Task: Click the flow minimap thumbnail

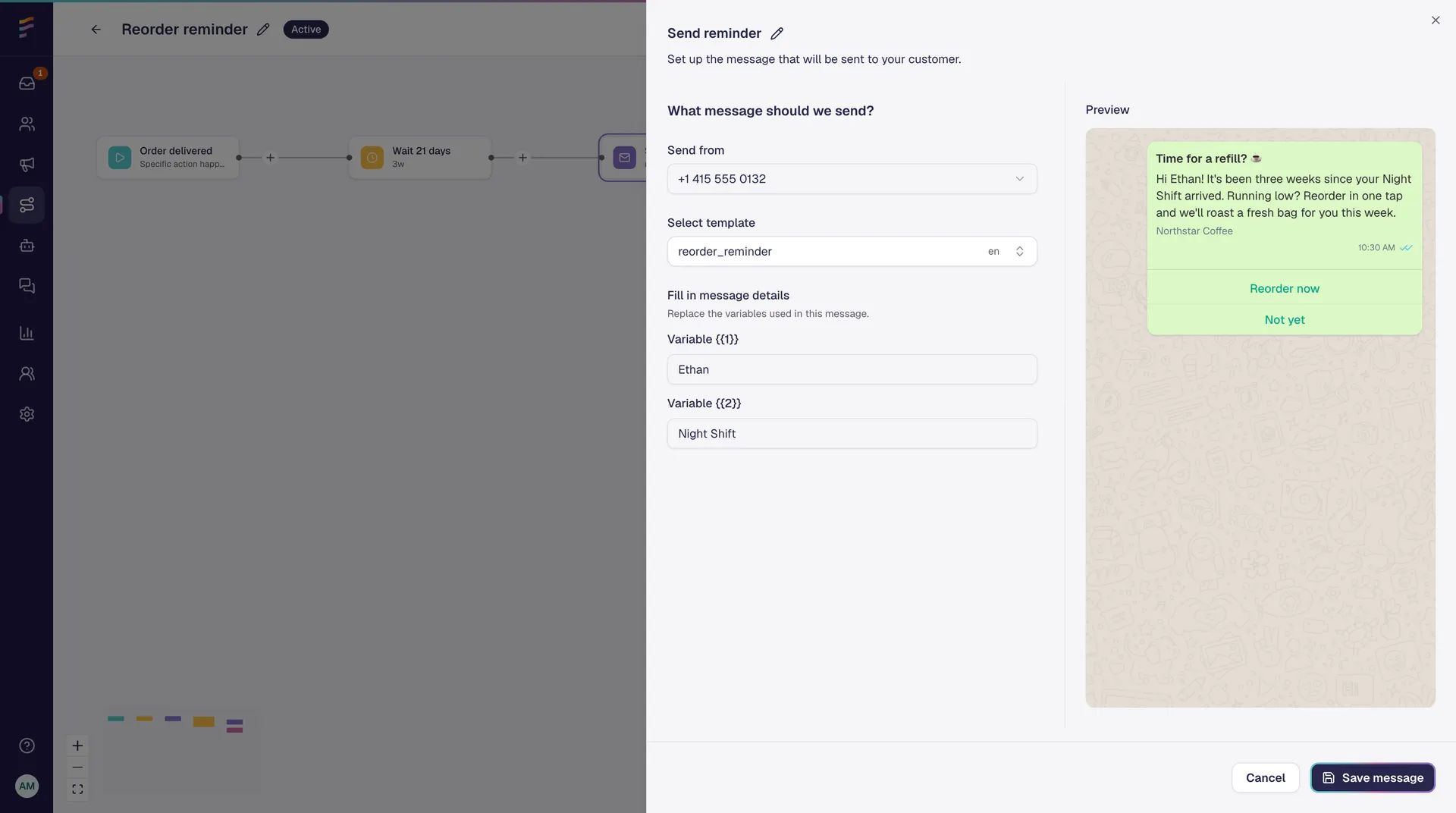Action: 181,752
